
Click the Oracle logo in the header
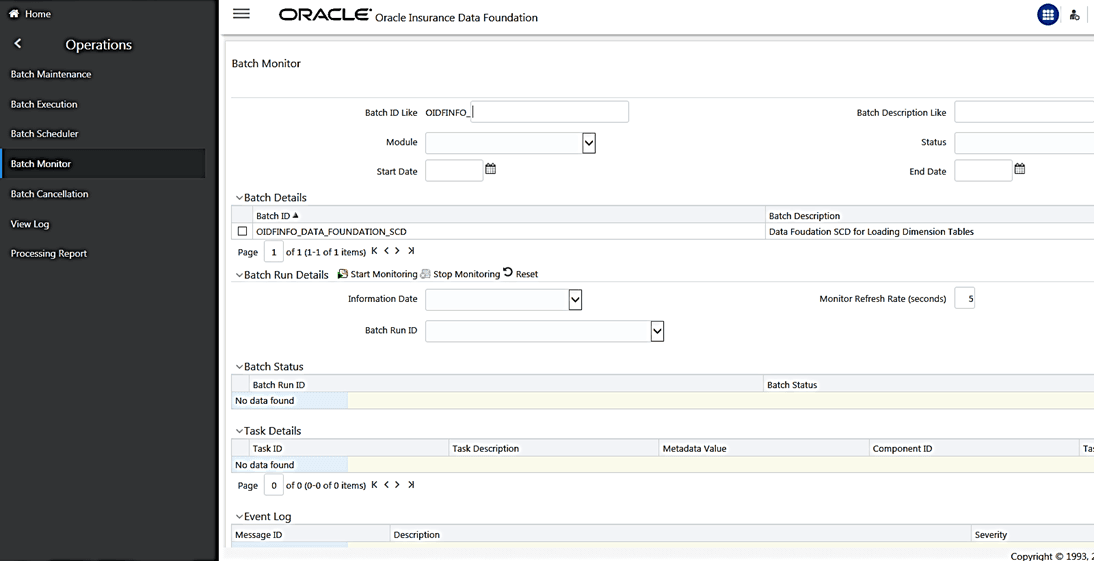coord(325,15)
